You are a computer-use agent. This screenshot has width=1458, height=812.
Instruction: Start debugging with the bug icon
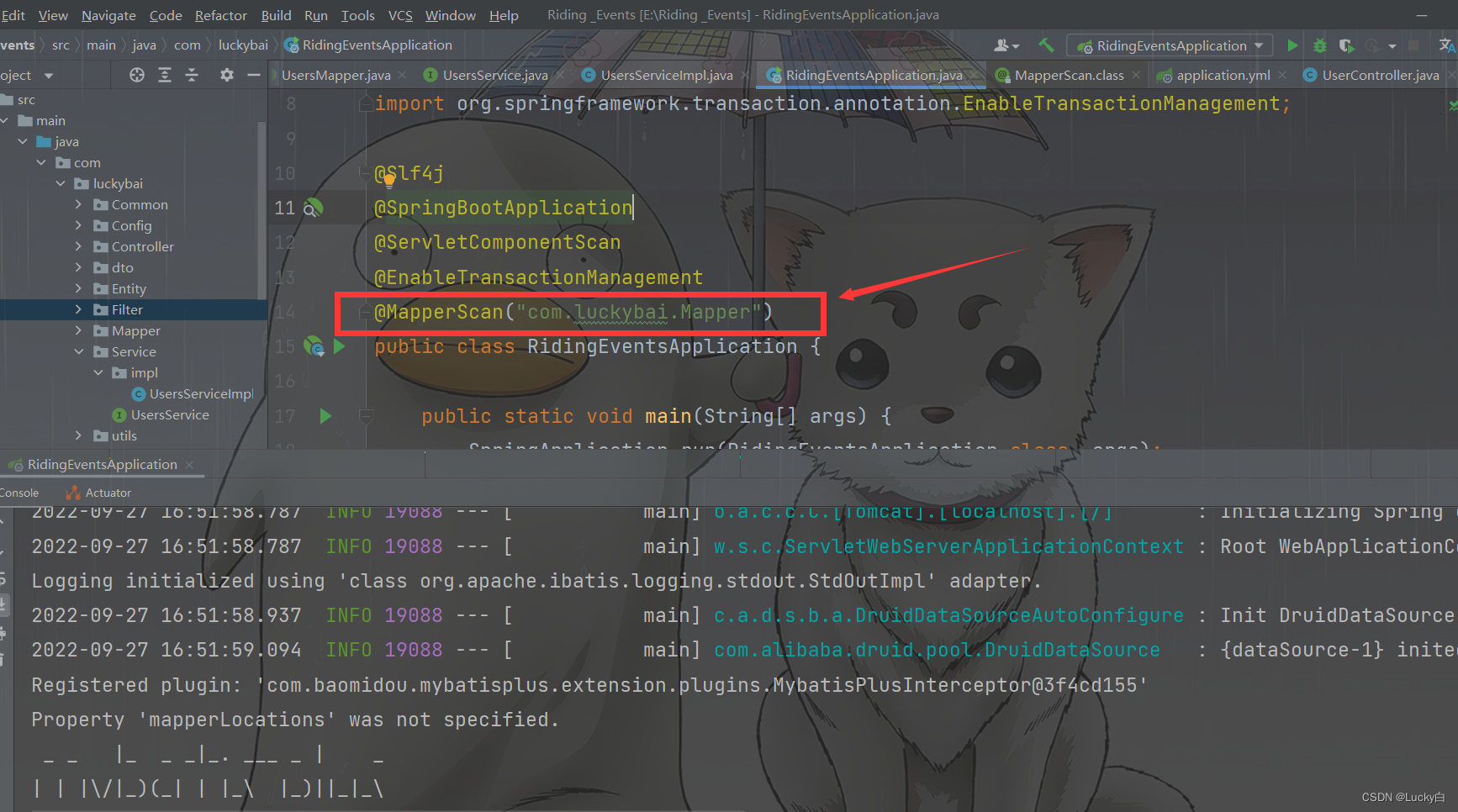click(x=1320, y=45)
